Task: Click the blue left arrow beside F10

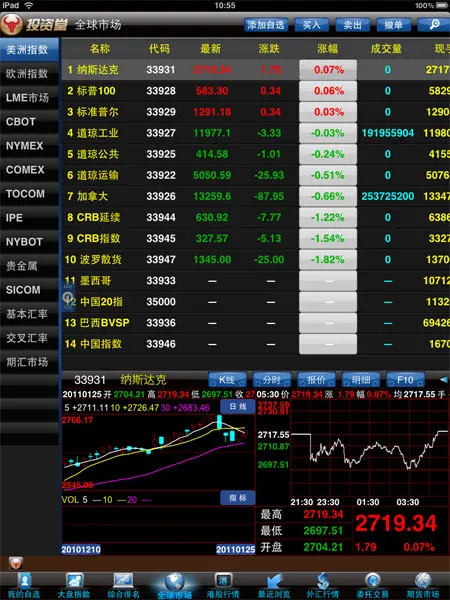Action: click(443, 380)
